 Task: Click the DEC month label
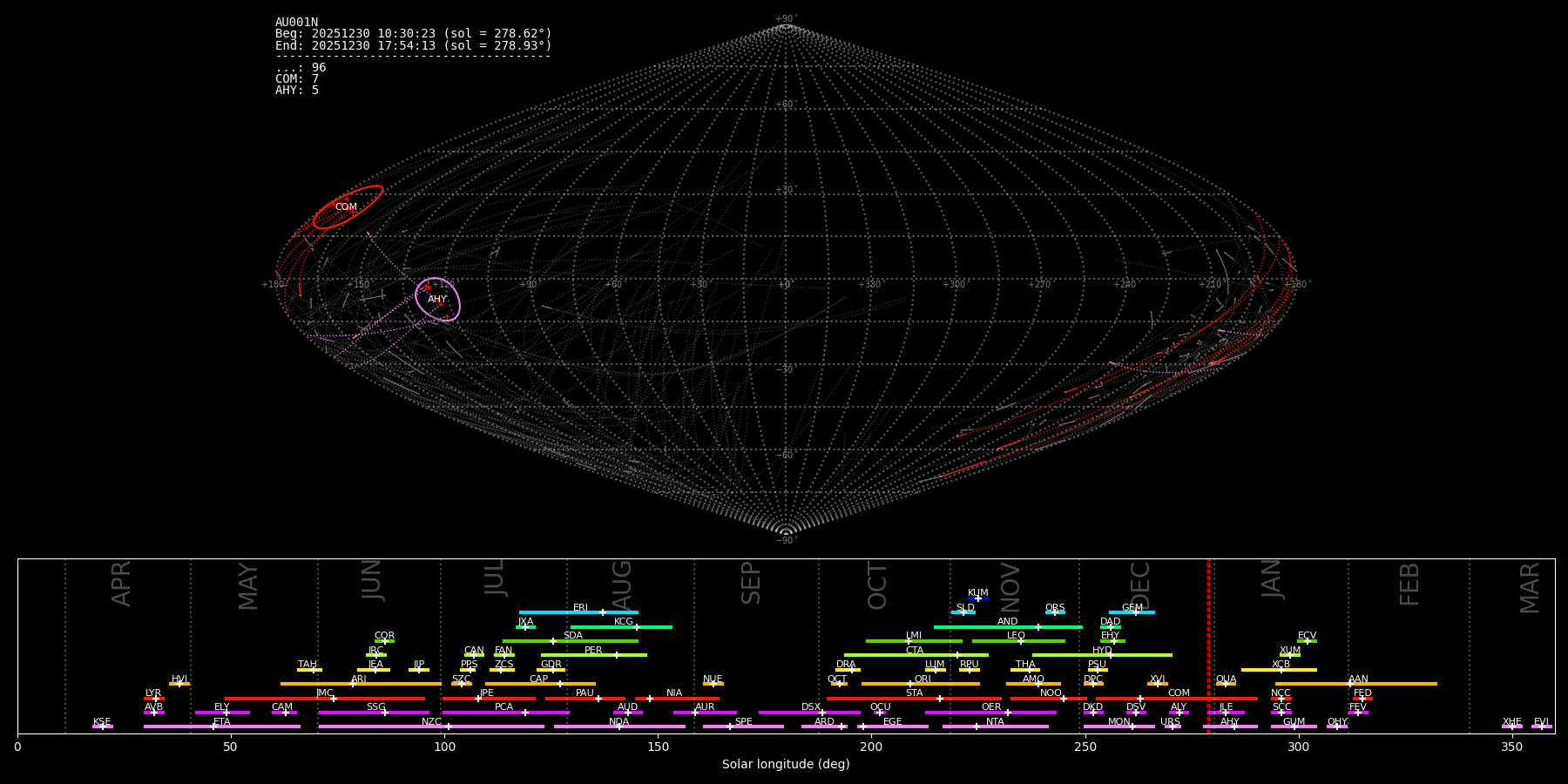point(1140,586)
